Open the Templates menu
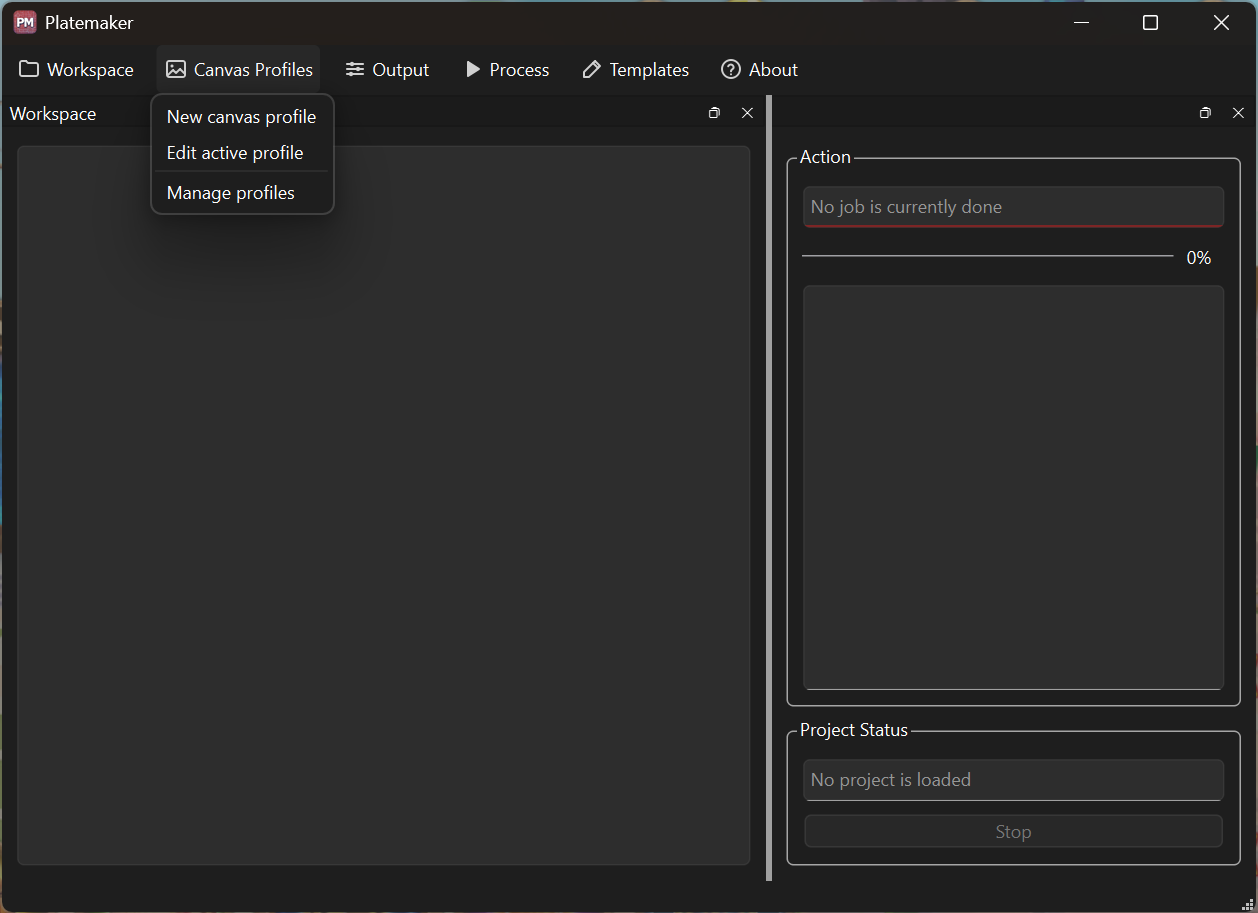Screen dimensions: 1258x913 click(x=635, y=70)
